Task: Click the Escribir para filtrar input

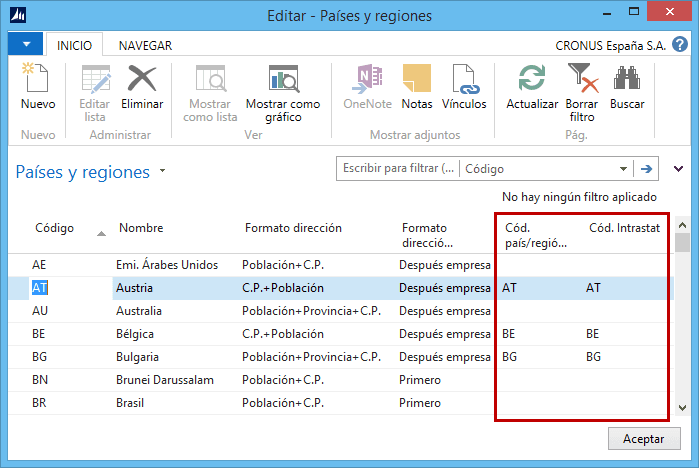Action: (398, 168)
